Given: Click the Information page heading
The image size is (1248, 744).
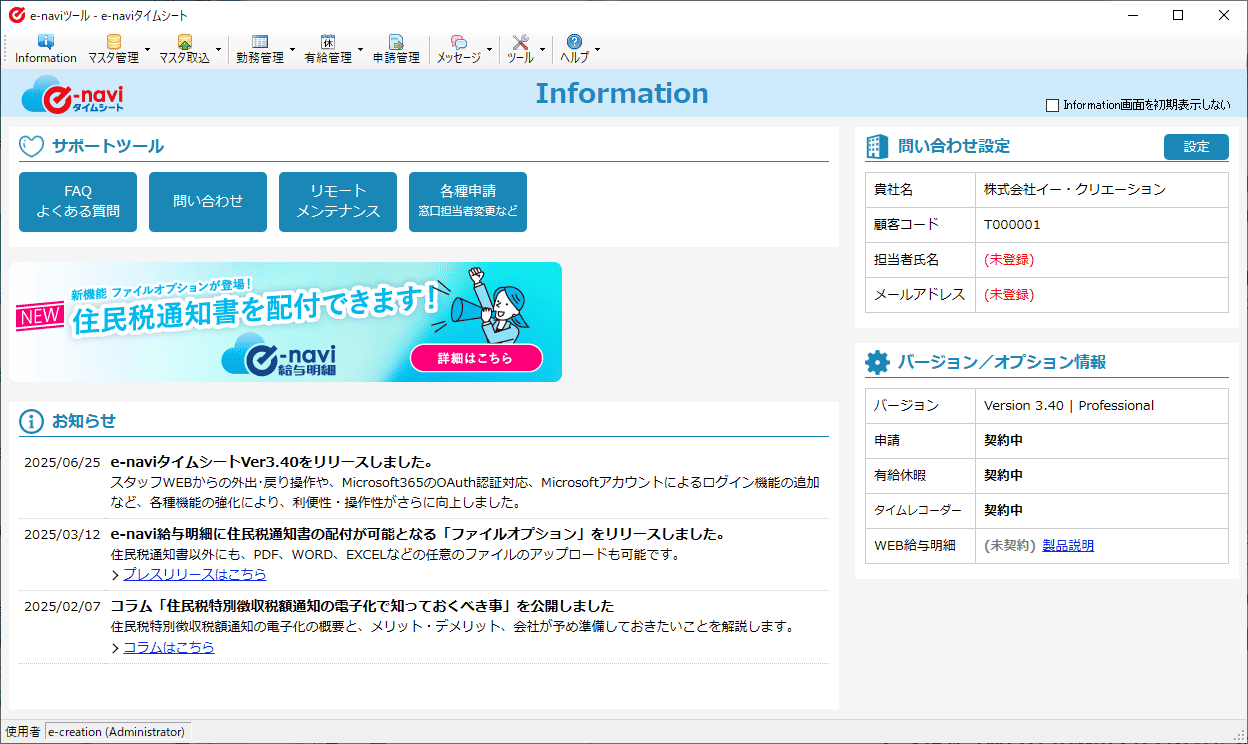Looking at the screenshot, I should 621,93.
